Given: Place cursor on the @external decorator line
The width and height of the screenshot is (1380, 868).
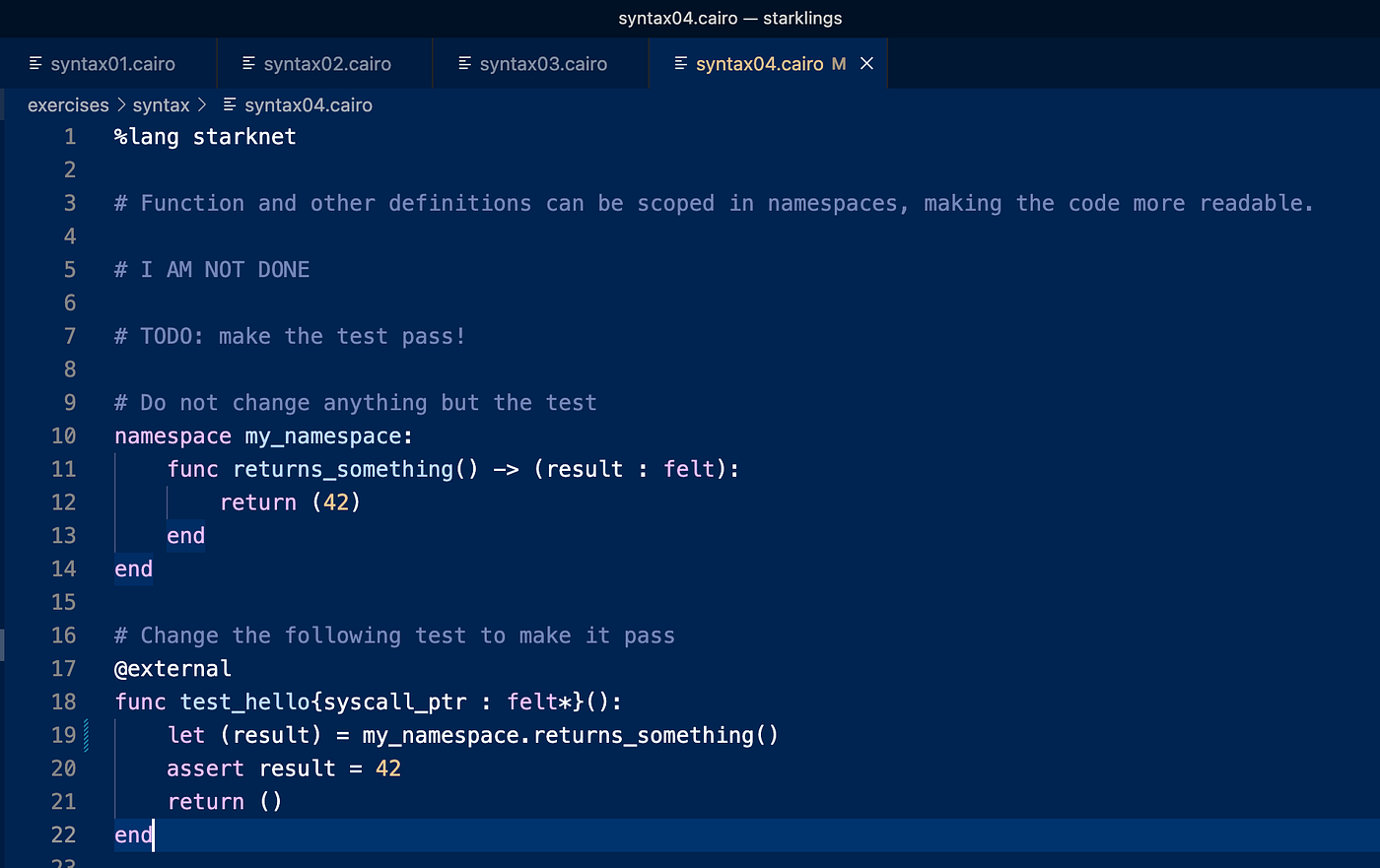Looking at the screenshot, I should 172,669.
